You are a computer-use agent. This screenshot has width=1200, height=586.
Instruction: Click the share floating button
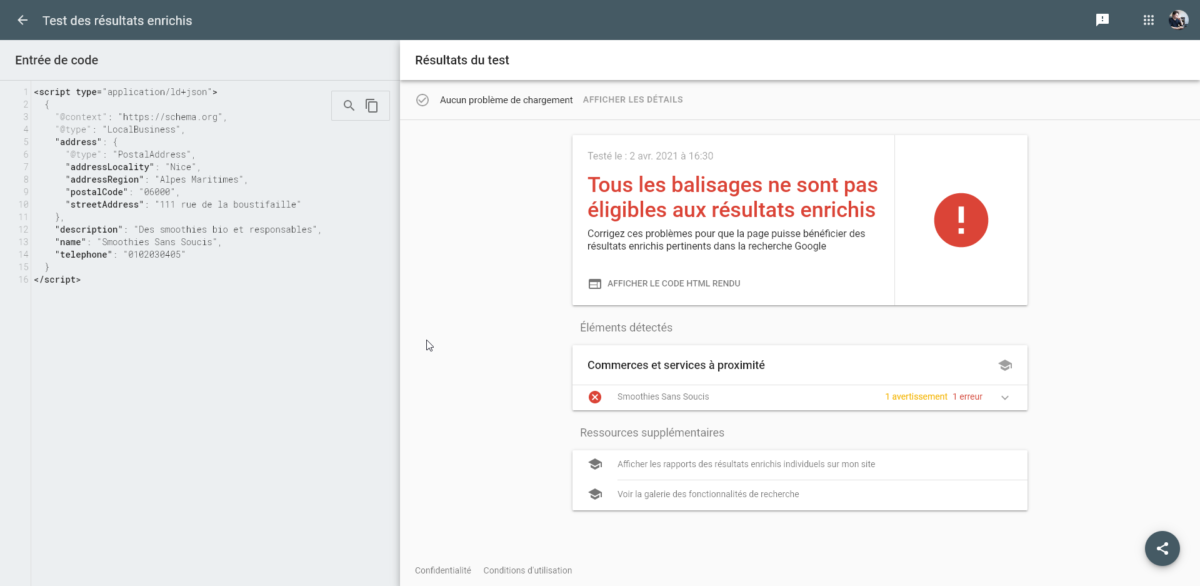[1162, 548]
